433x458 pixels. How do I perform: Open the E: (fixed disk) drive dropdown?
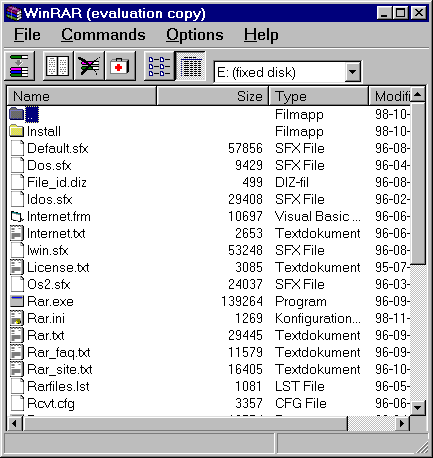point(352,72)
